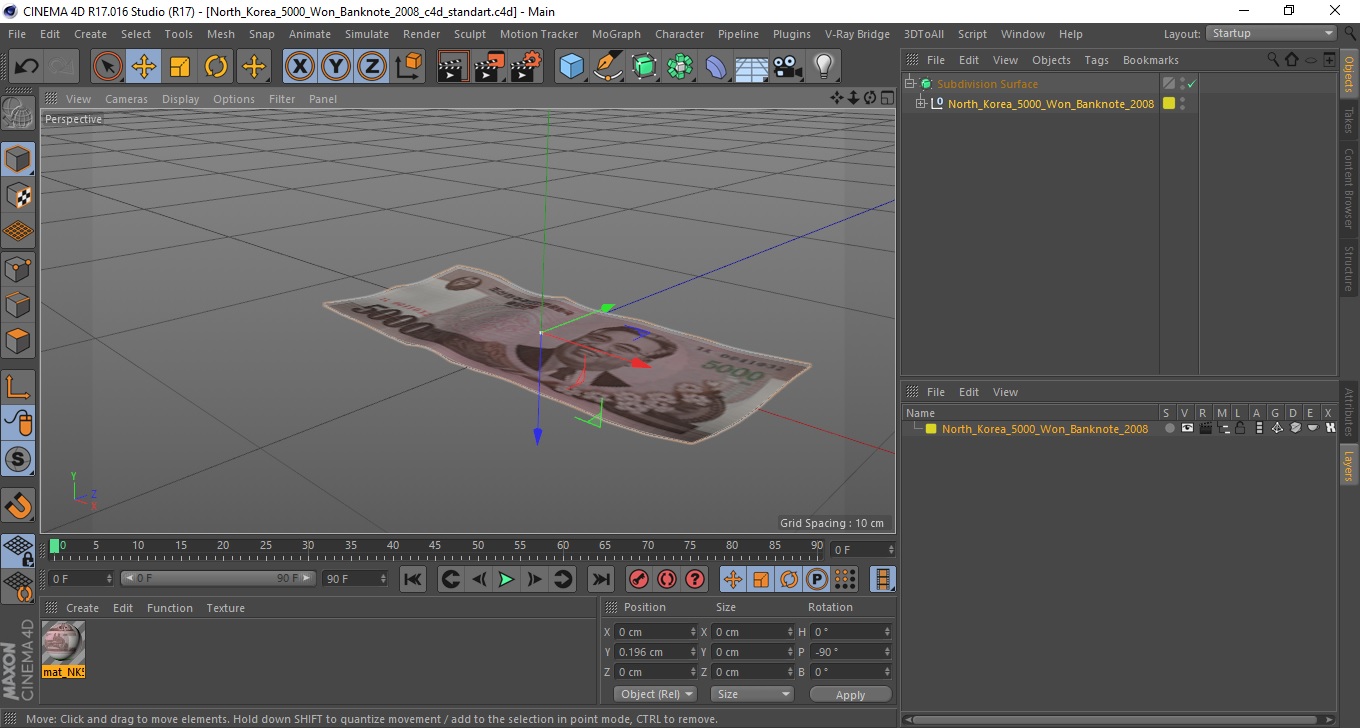The width and height of the screenshot is (1360, 728).
Task: Select the Live Selection tool
Action: point(108,67)
